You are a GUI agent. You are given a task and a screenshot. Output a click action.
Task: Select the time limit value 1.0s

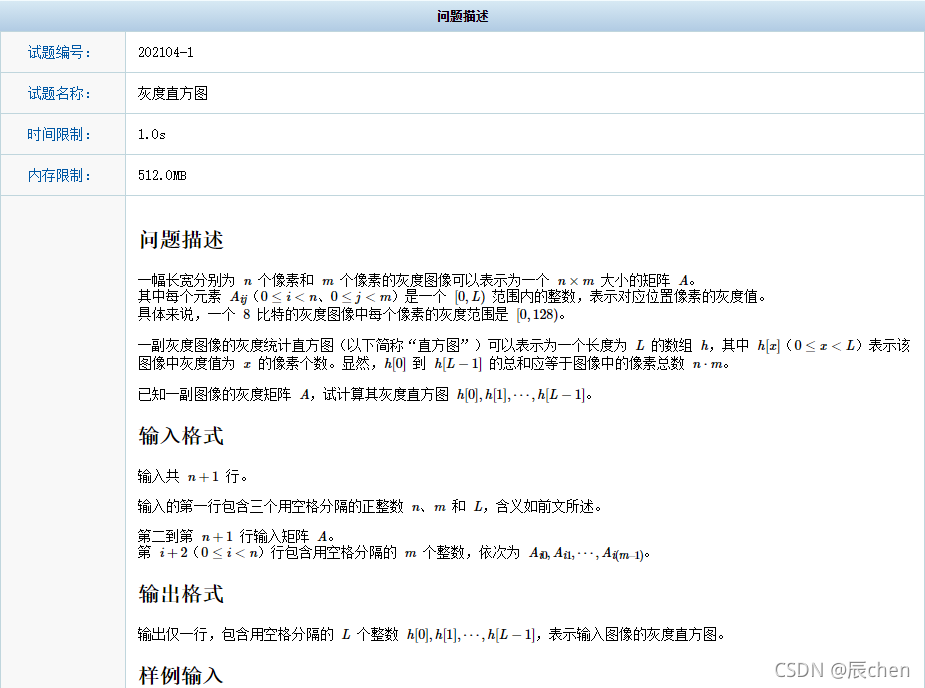[152, 134]
